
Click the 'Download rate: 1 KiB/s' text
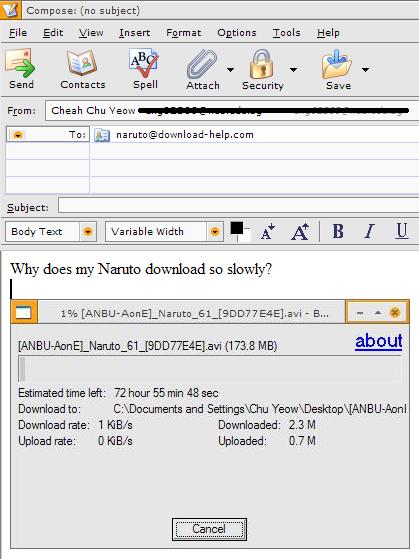click(x=75, y=425)
